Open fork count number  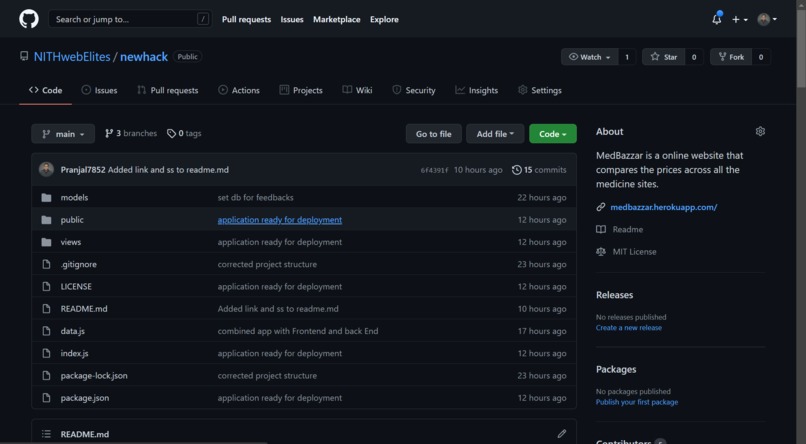761,57
